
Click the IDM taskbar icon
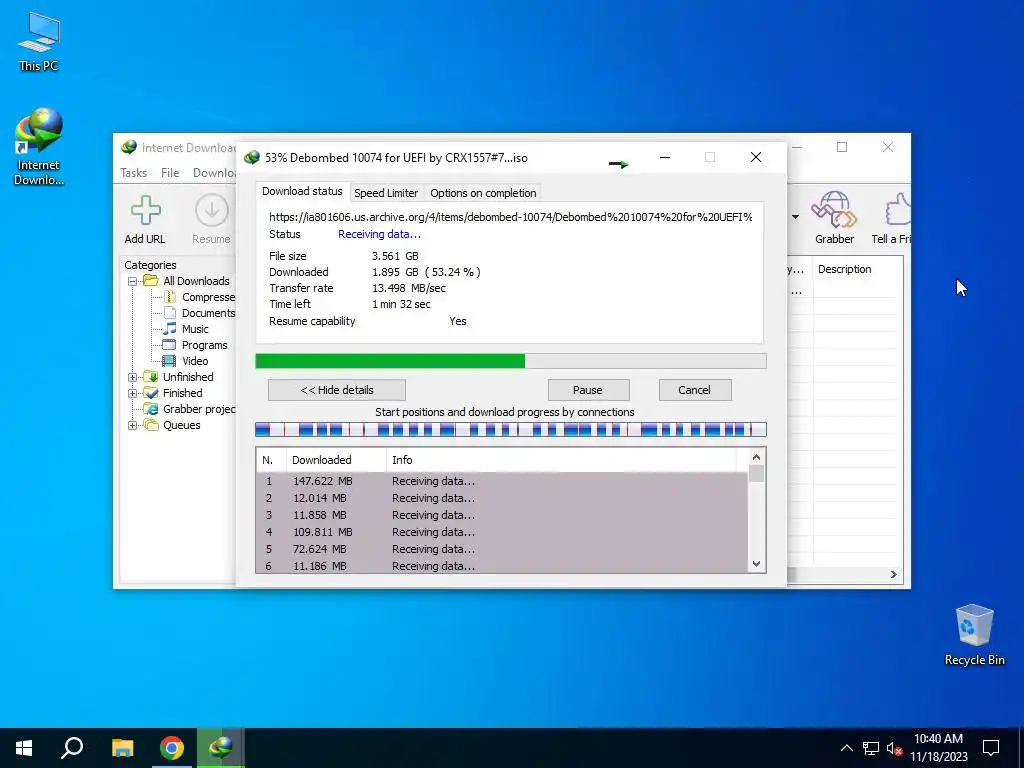tap(221, 748)
